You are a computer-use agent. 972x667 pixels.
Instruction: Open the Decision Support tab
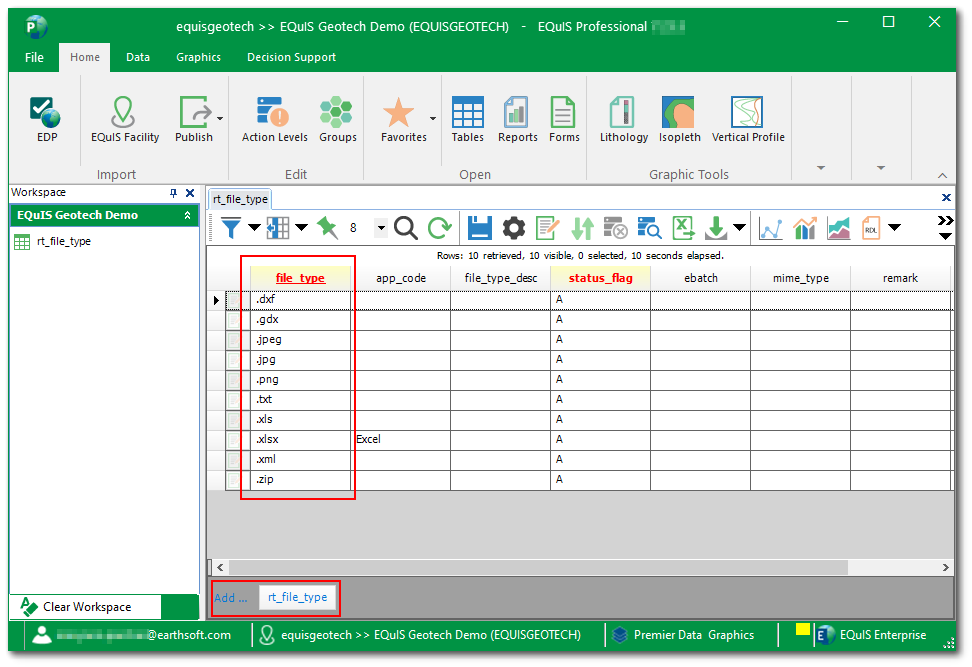(x=291, y=57)
